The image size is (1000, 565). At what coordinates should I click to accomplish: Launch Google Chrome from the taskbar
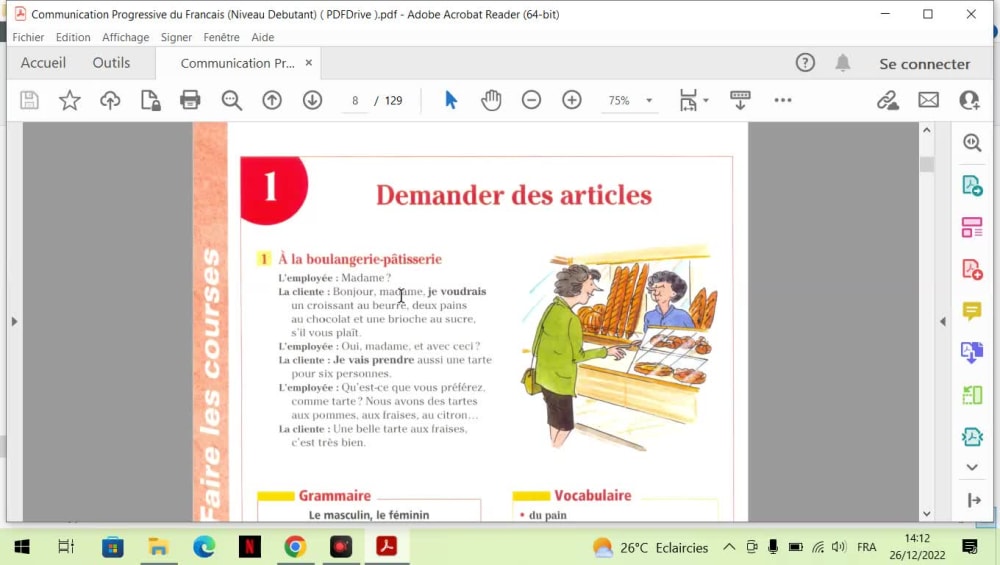(x=295, y=547)
